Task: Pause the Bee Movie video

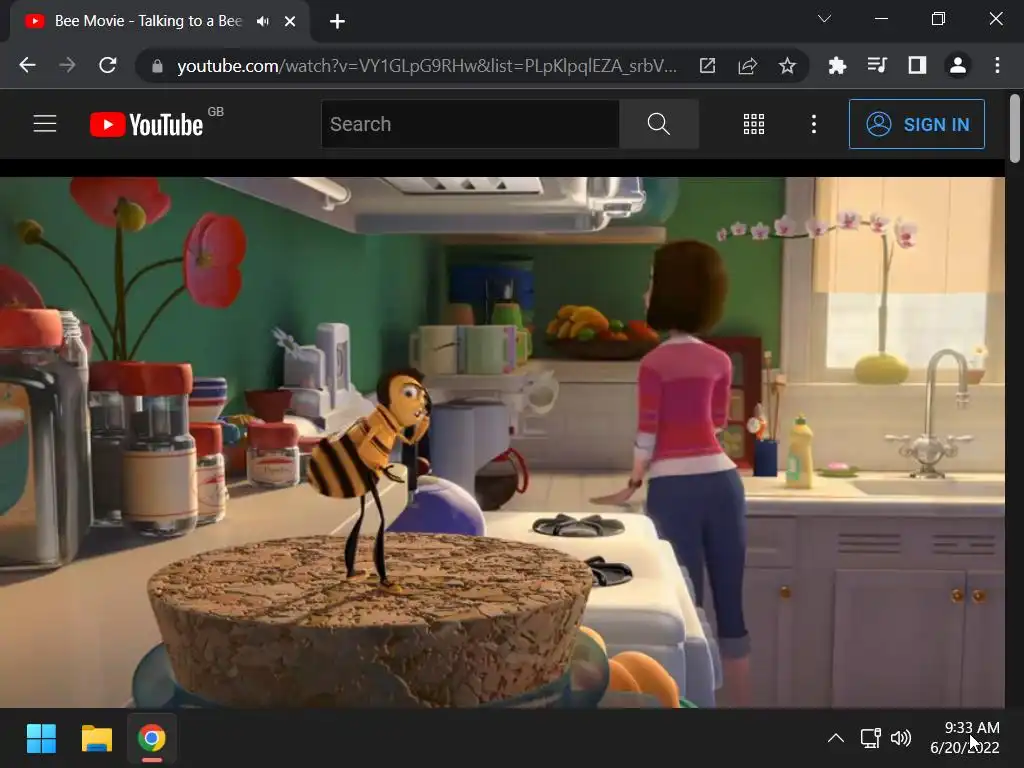Action: click(502, 442)
